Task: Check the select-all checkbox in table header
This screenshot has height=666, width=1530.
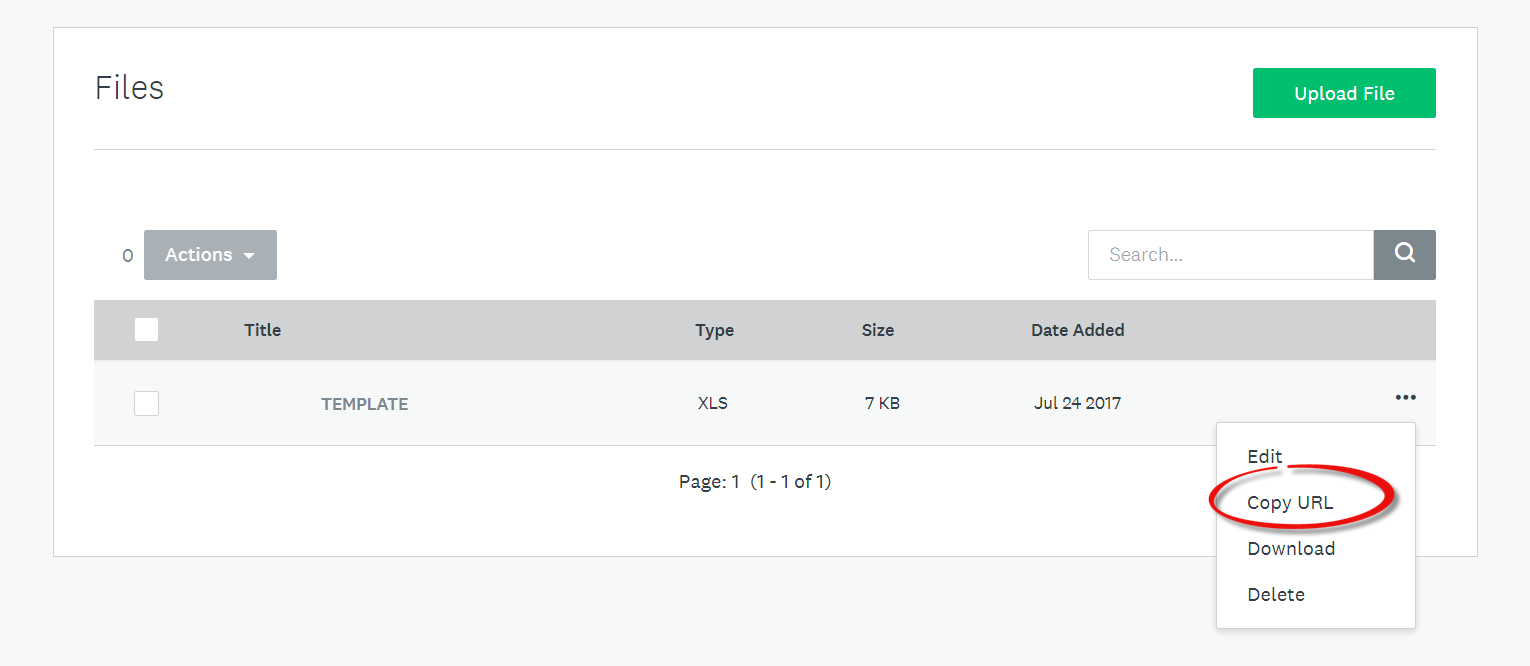Action: coord(146,329)
